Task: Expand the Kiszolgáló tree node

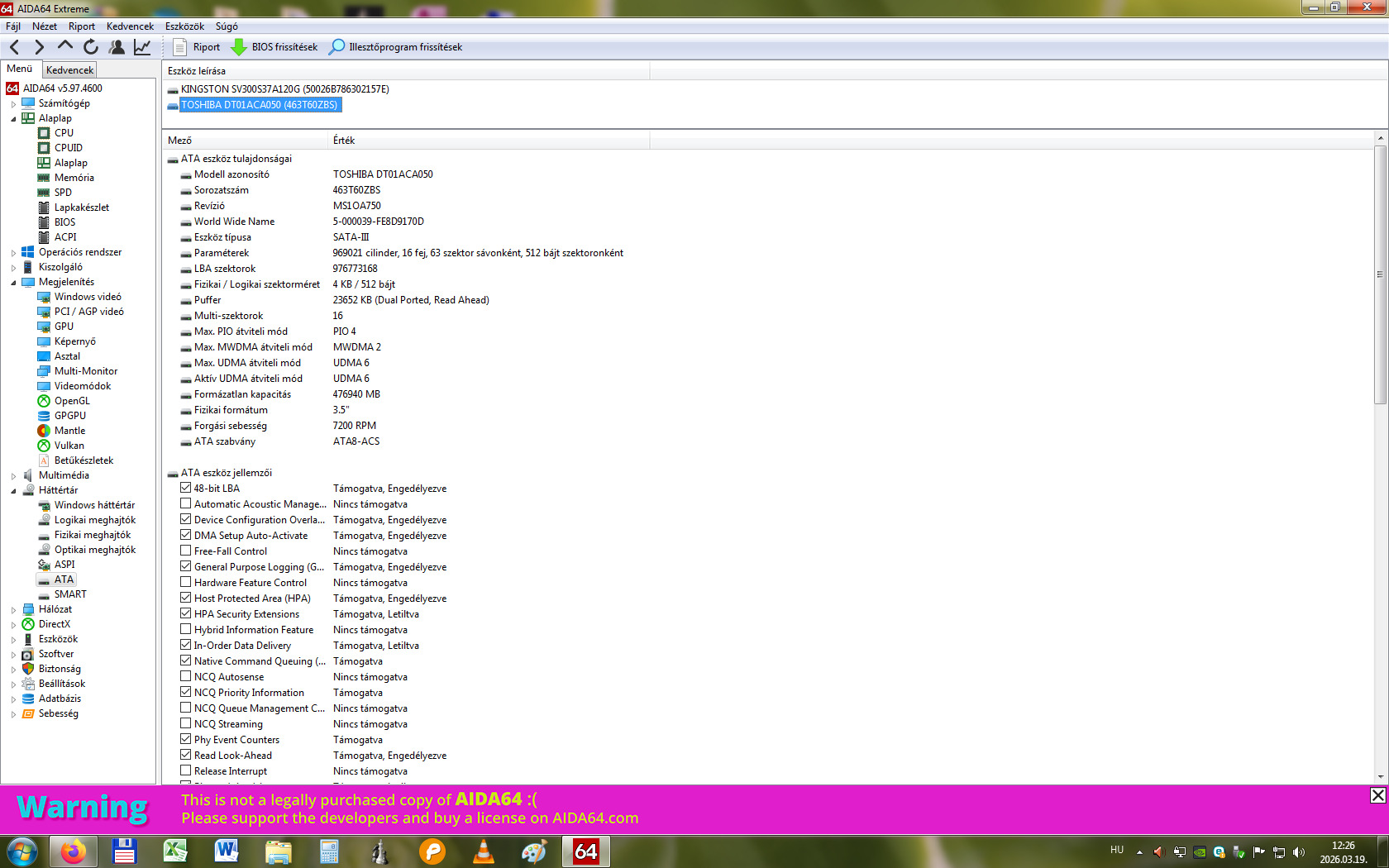Action: (x=13, y=268)
